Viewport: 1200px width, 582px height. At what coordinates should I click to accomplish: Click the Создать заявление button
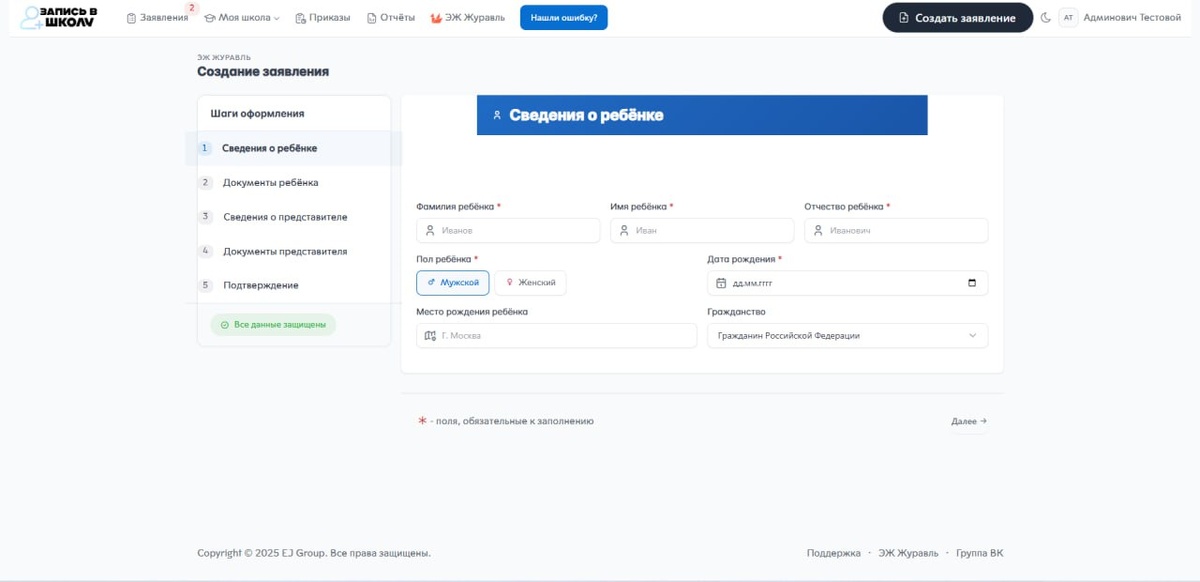pos(957,18)
